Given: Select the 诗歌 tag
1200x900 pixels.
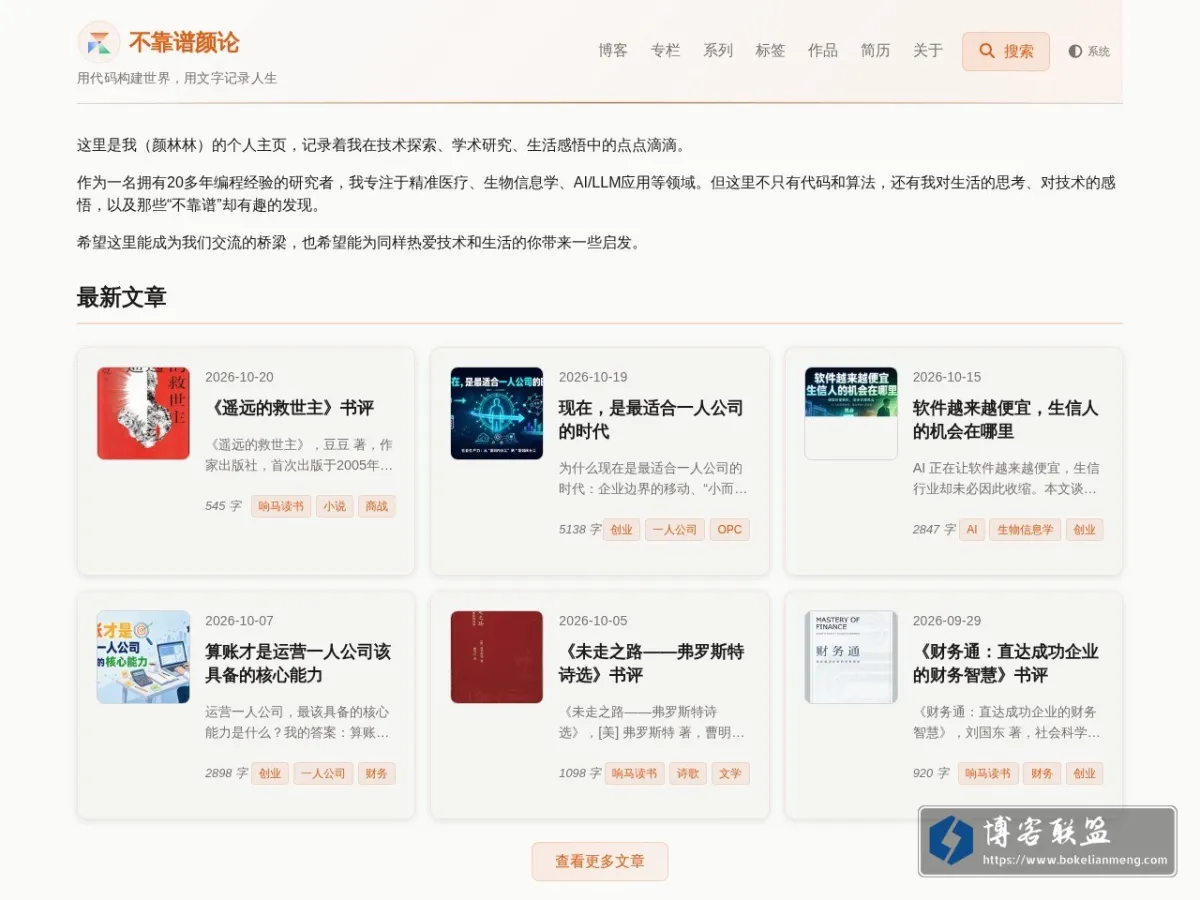Looking at the screenshot, I should (x=688, y=774).
